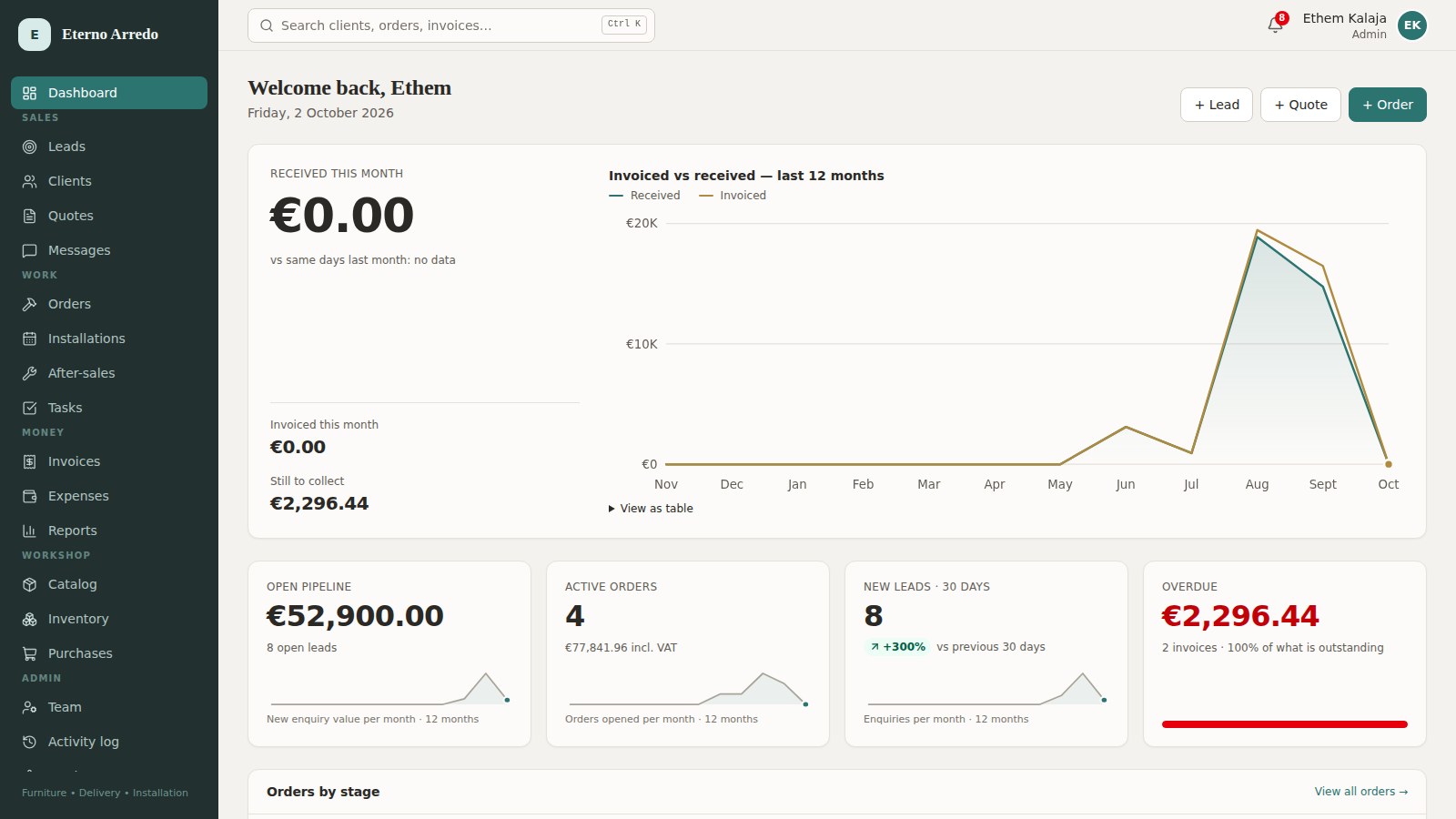
Task: Click the Quotes document icon
Action: pyautogui.click(x=29, y=216)
